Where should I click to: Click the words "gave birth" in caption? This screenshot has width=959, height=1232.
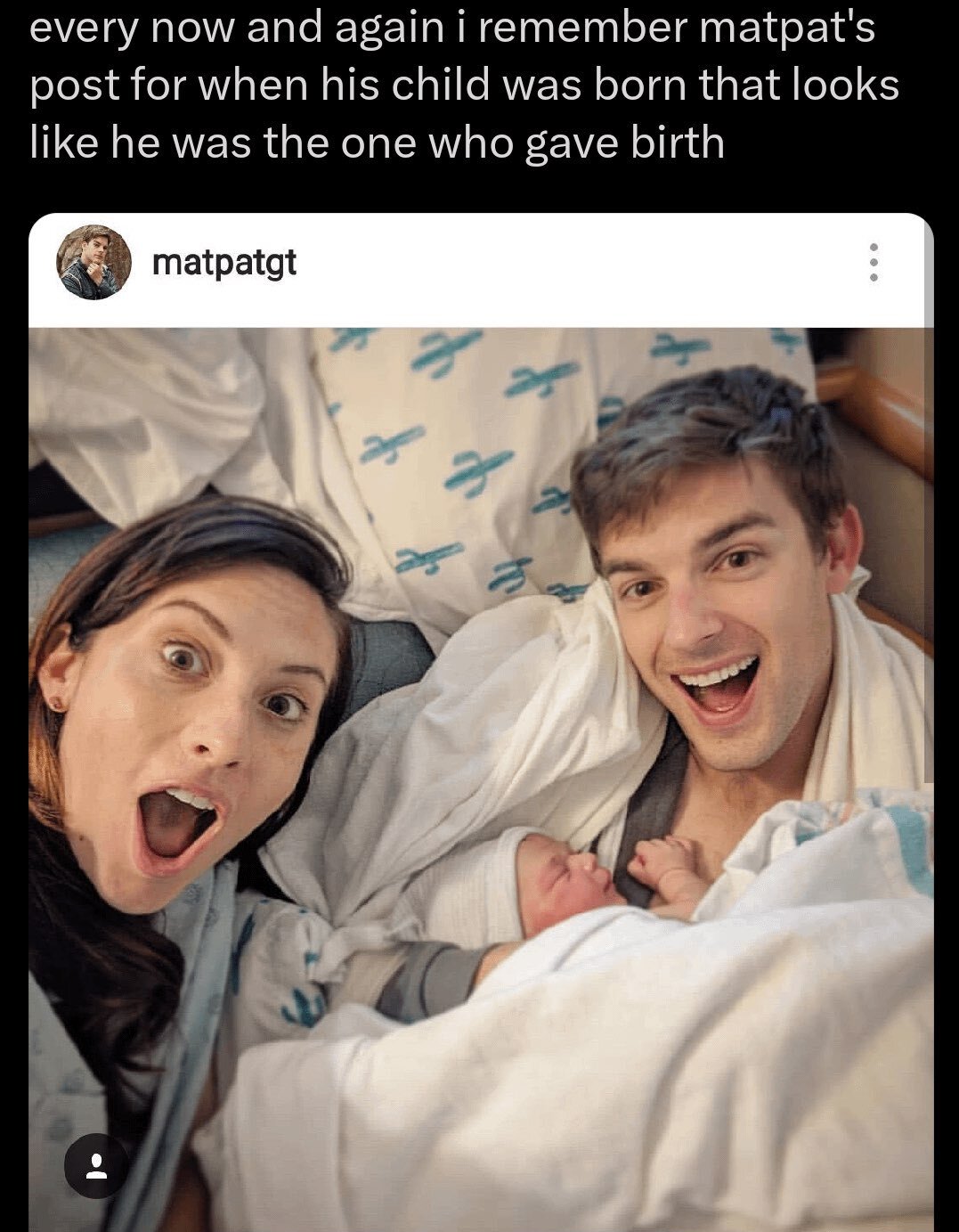[x=624, y=143]
